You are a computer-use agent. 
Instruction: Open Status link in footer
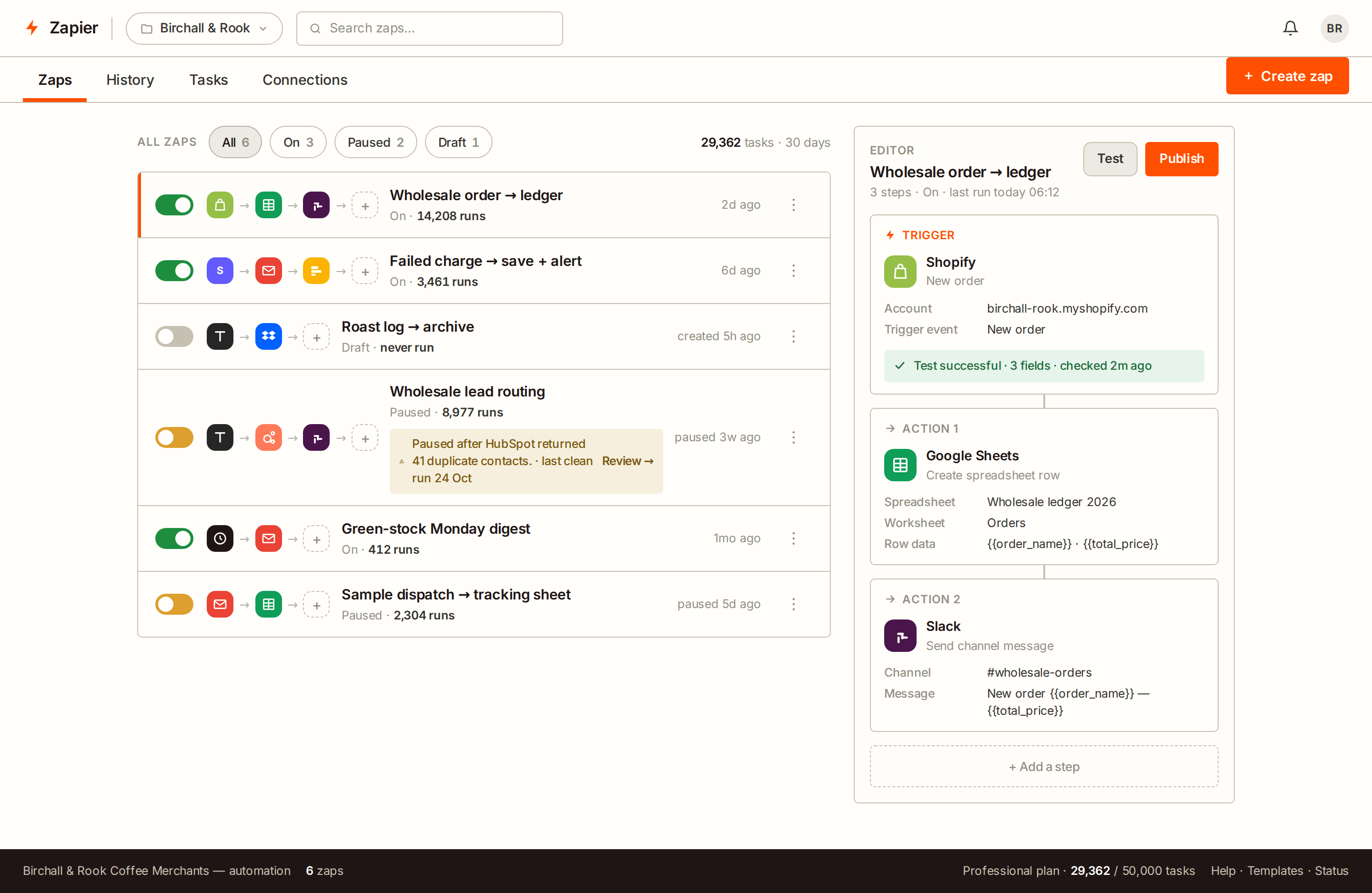coord(1331,871)
